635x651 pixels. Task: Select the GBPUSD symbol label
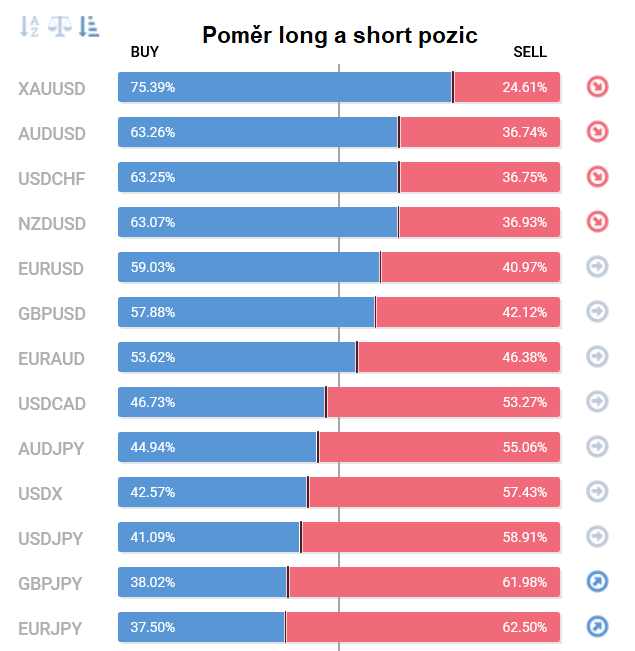point(52,314)
